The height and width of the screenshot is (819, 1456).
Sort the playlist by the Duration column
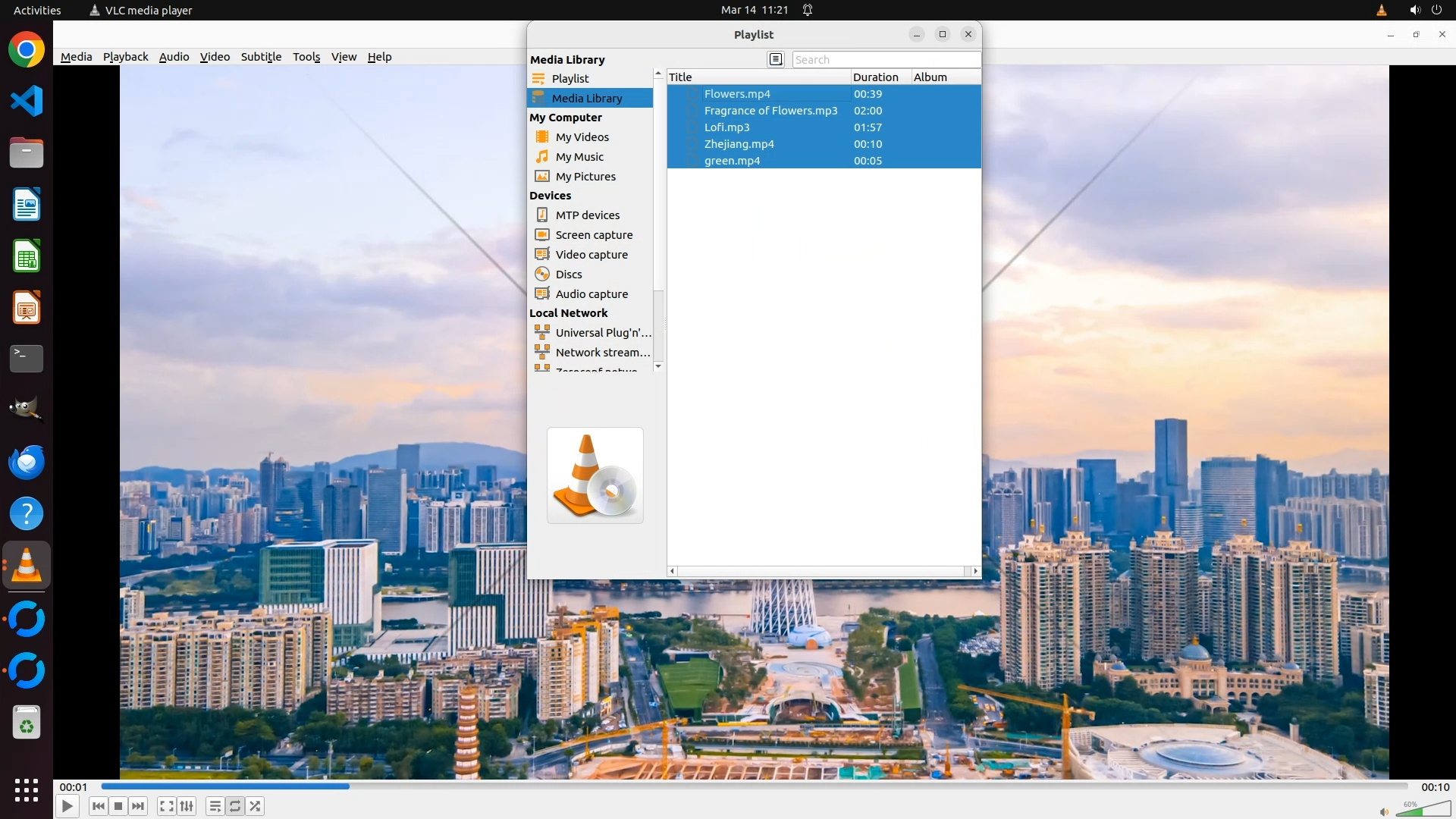(x=876, y=77)
